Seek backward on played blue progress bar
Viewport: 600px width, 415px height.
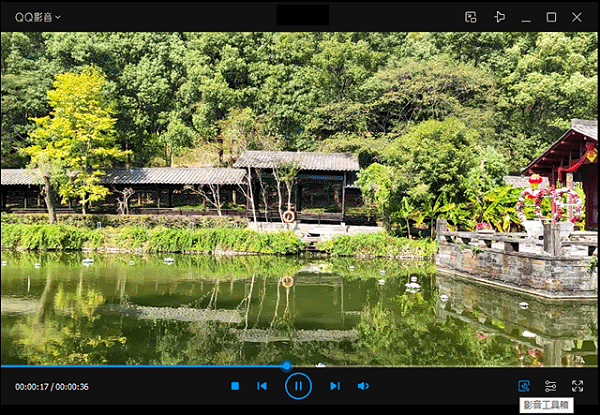click(140, 366)
